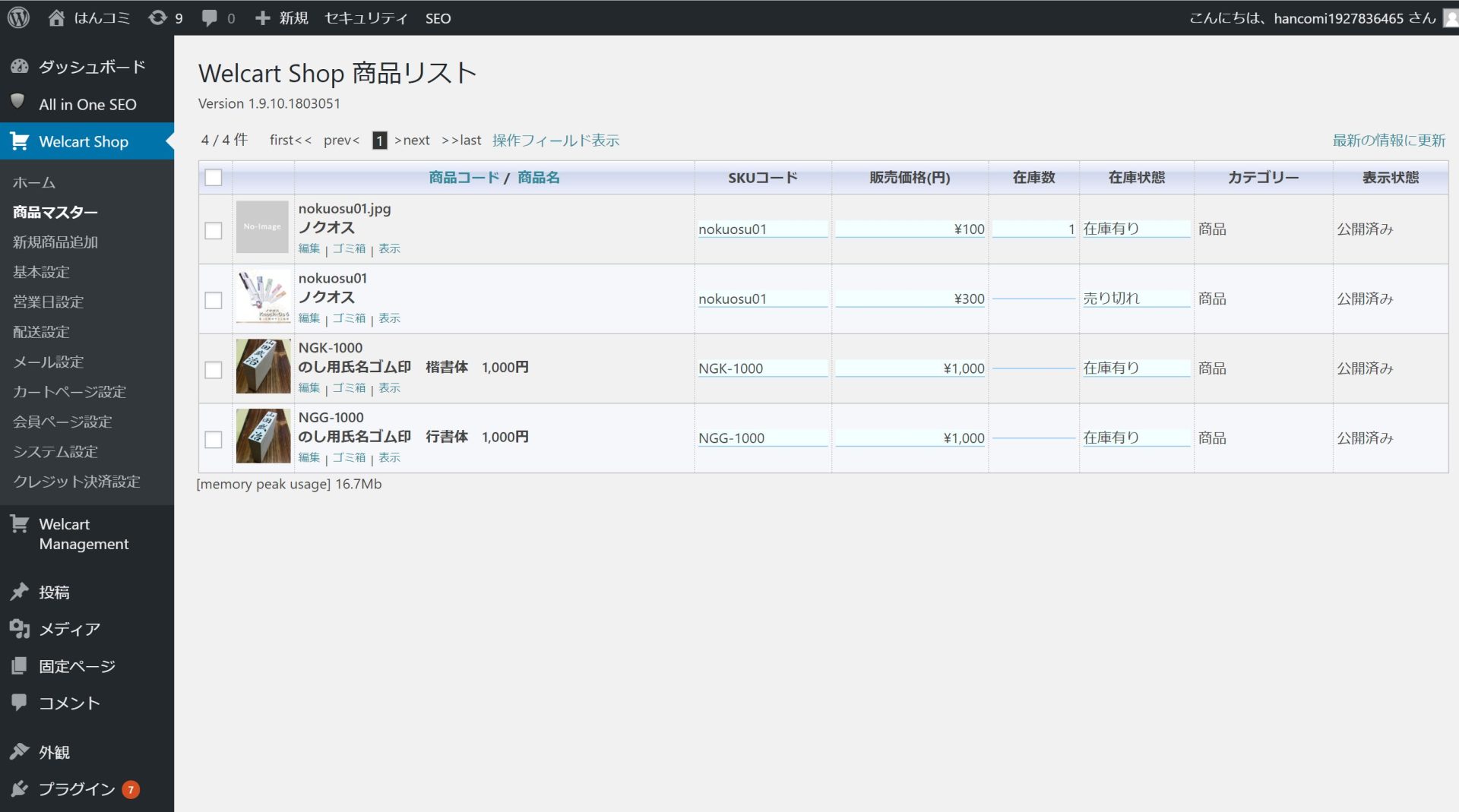Click 操作フィールド表示 link
Screen dimensions: 1459x812
click(x=555, y=141)
